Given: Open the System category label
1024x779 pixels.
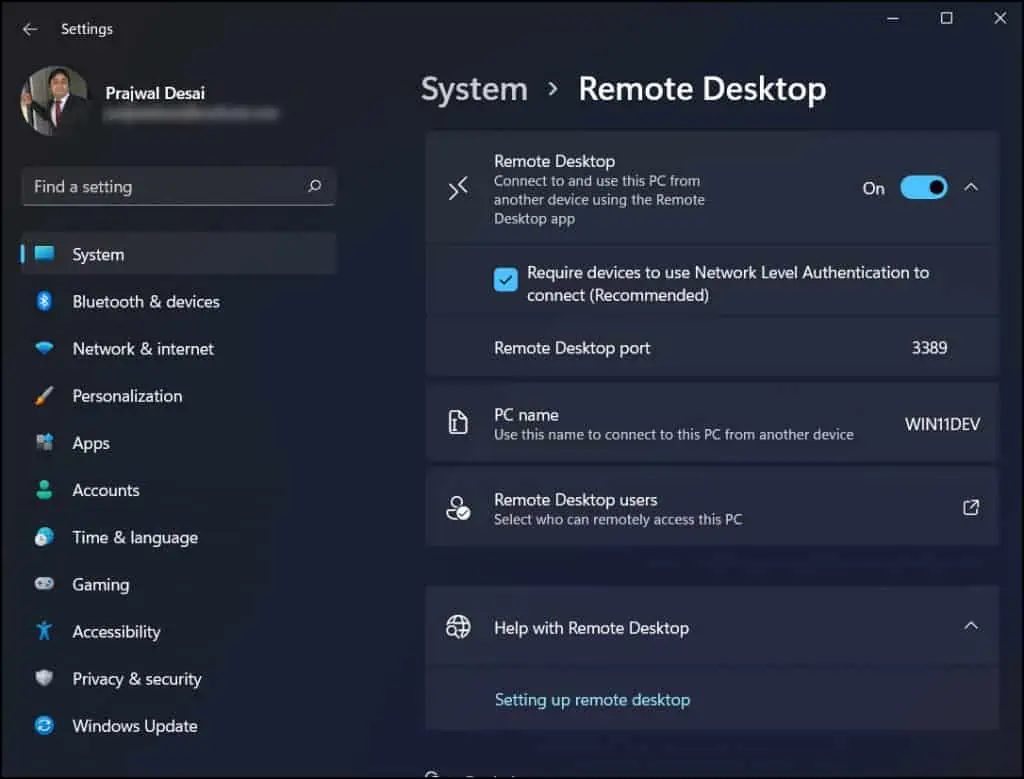Looking at the screenshot, I should coord(98,255).
